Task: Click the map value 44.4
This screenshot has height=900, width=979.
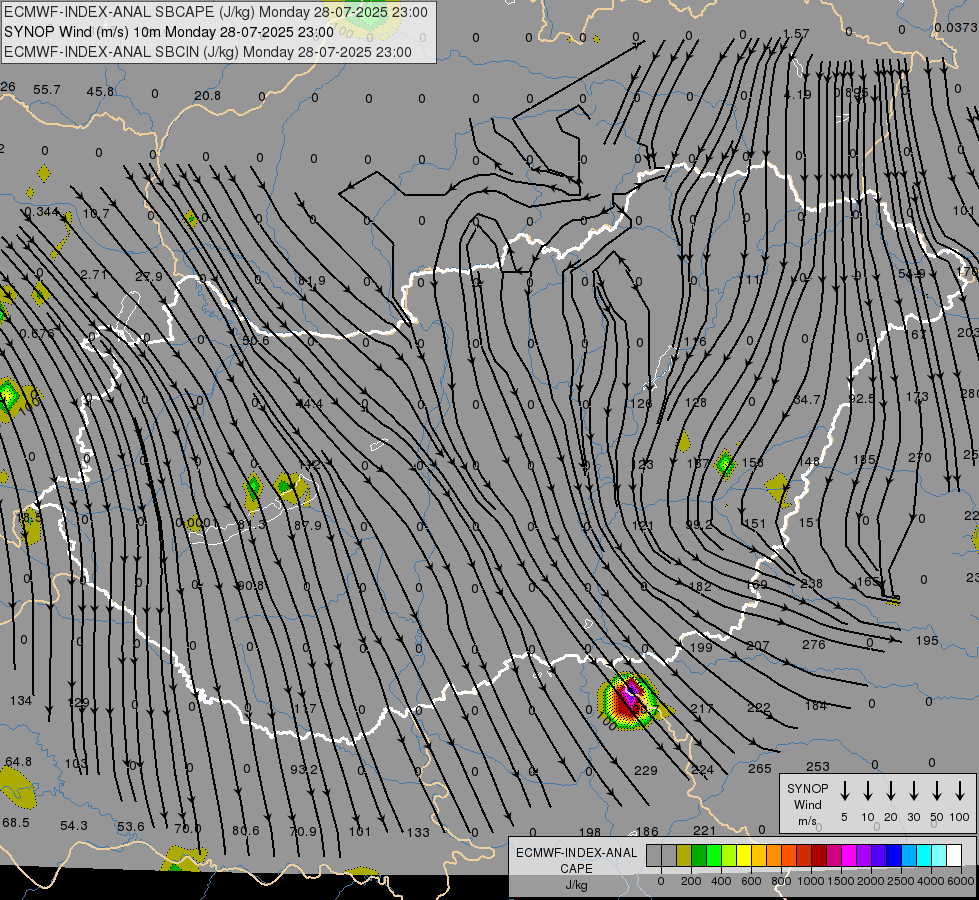Action: click(x=310, y=404)
